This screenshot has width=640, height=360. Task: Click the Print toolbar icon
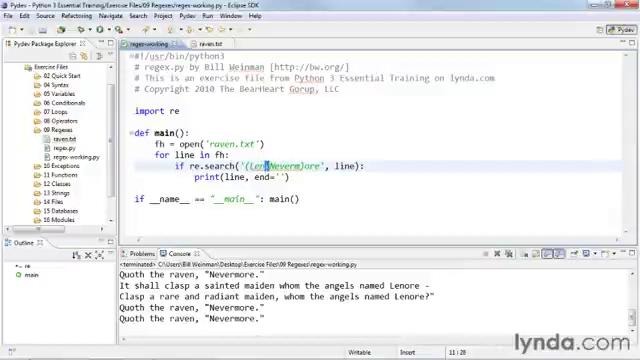coord(42,30)
